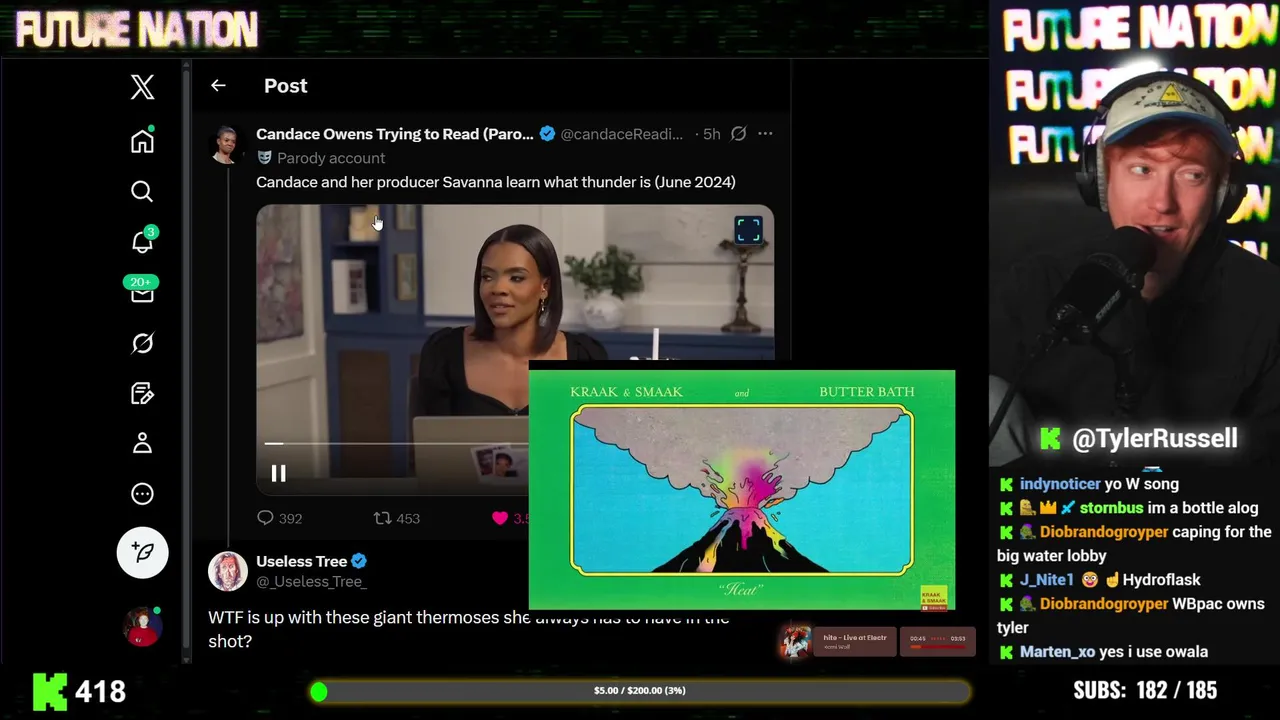This screenshot has width=1280, height=720.
Task: Toggle the video fullscreen/expand icon
Action: pos(748,230)
